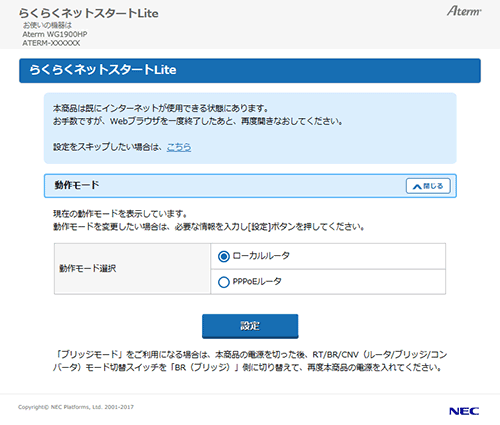The image size is (500, 425).
Task: Select the ローカルルータ radio button
Action: click(224, 256)
